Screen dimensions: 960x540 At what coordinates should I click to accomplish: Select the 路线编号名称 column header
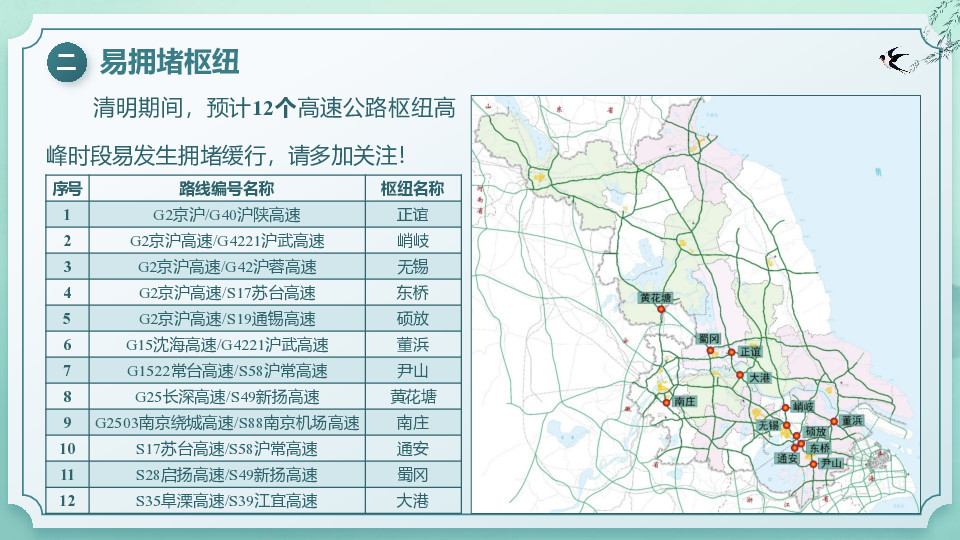pyautogui.click(x=227, y=189)
